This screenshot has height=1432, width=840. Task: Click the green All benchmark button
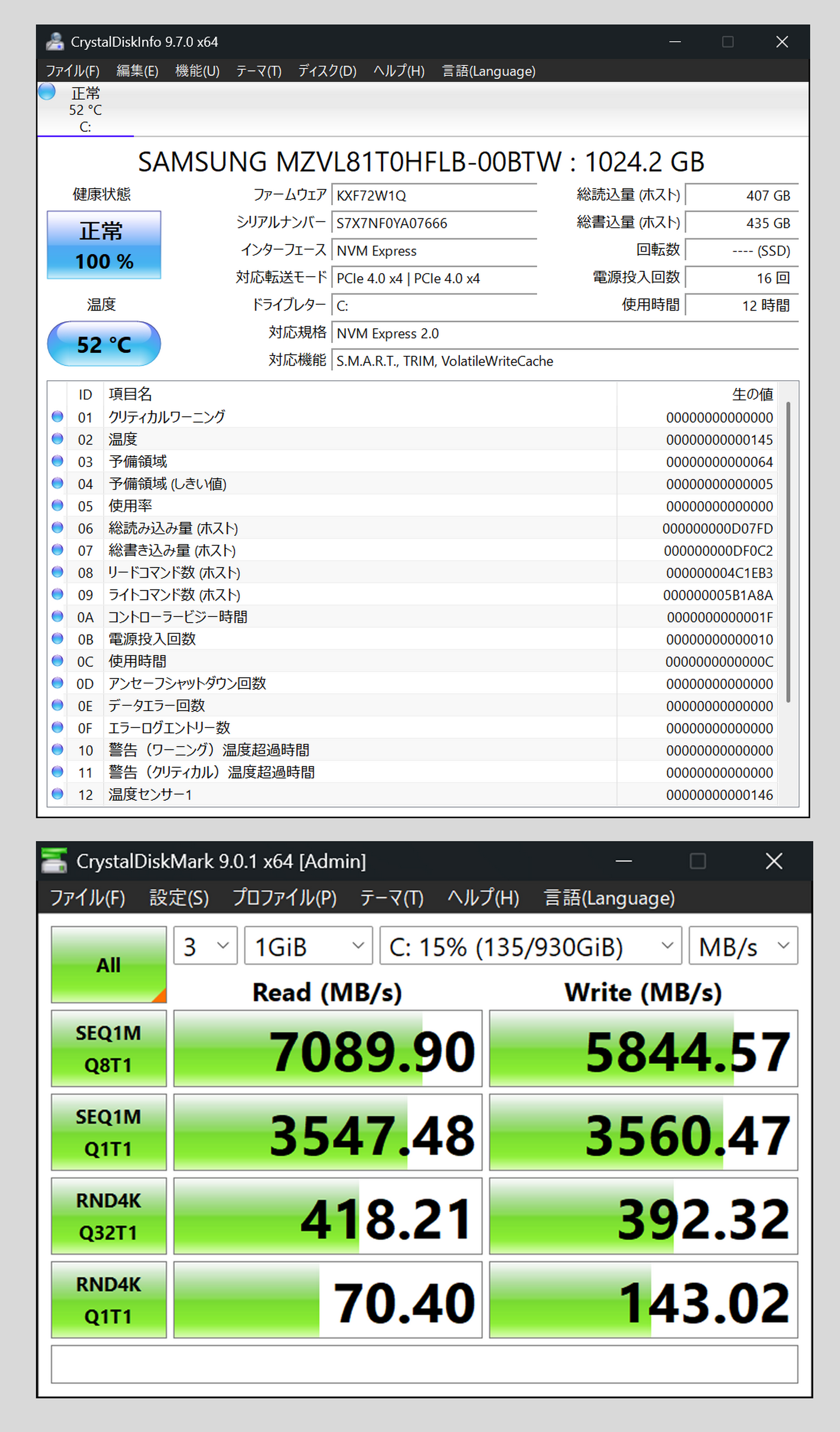(108, 964)
